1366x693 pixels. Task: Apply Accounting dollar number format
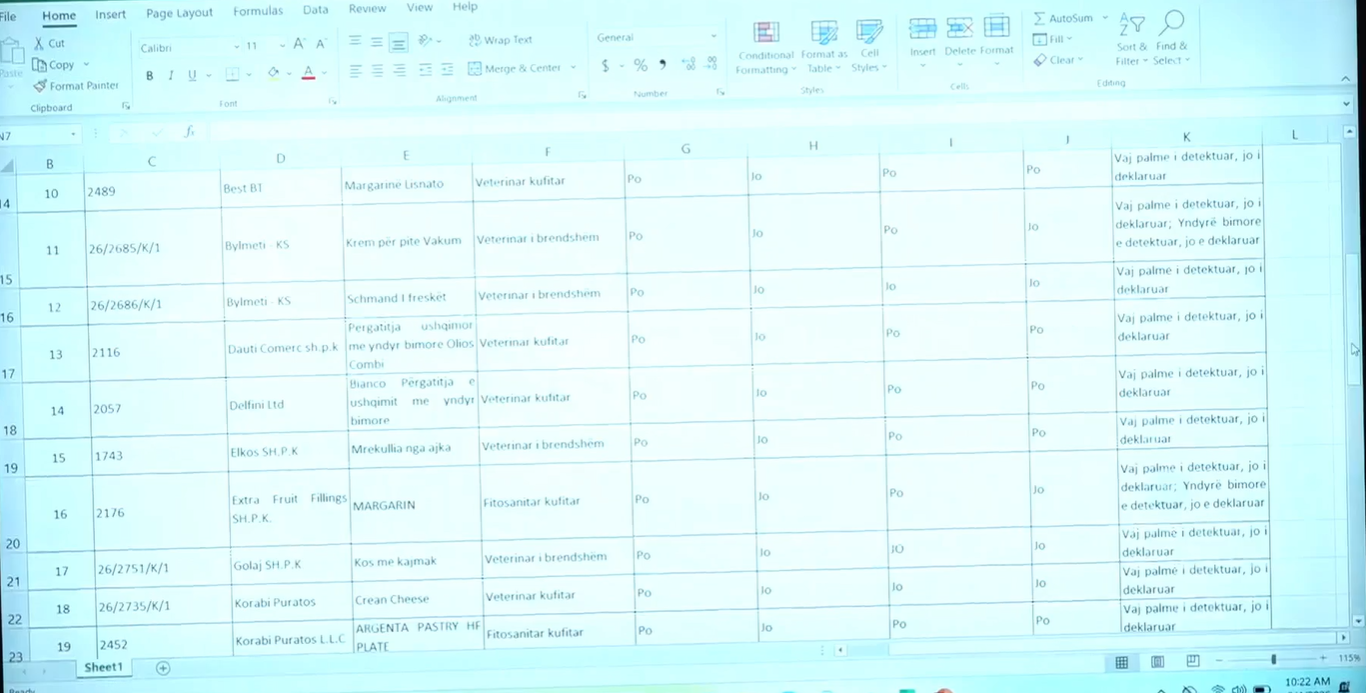click(605, 65)
